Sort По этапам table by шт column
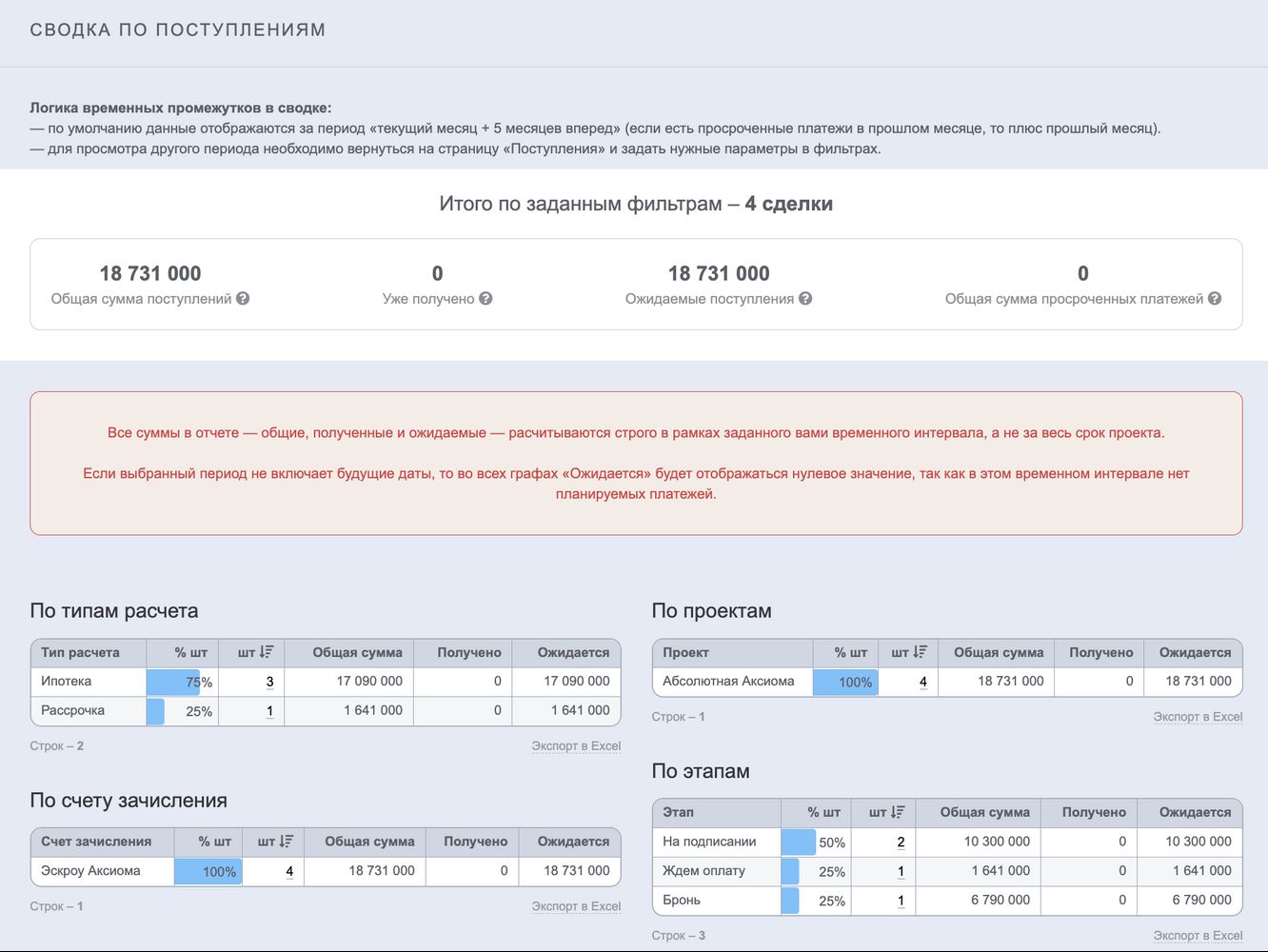This screenshot has height=952, width=1268. click(886, 812)
